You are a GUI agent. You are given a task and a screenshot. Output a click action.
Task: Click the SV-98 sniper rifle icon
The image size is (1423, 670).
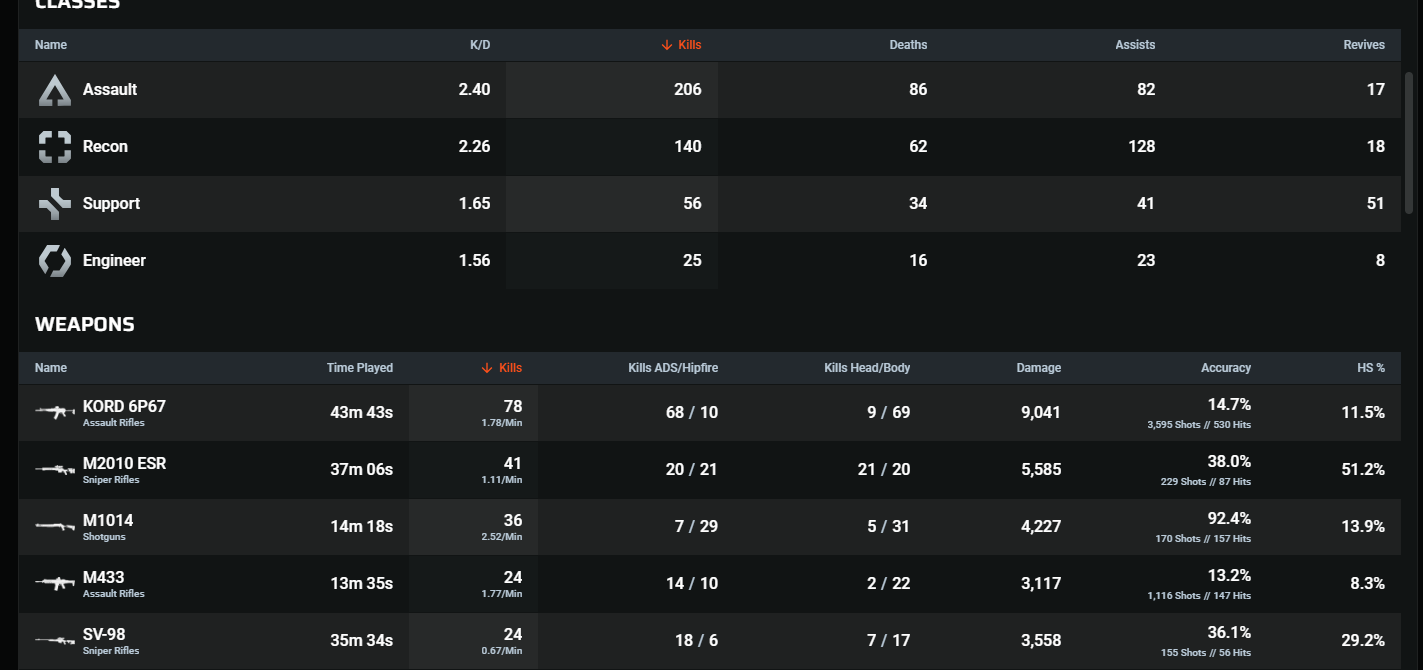[x=55, y=640]
